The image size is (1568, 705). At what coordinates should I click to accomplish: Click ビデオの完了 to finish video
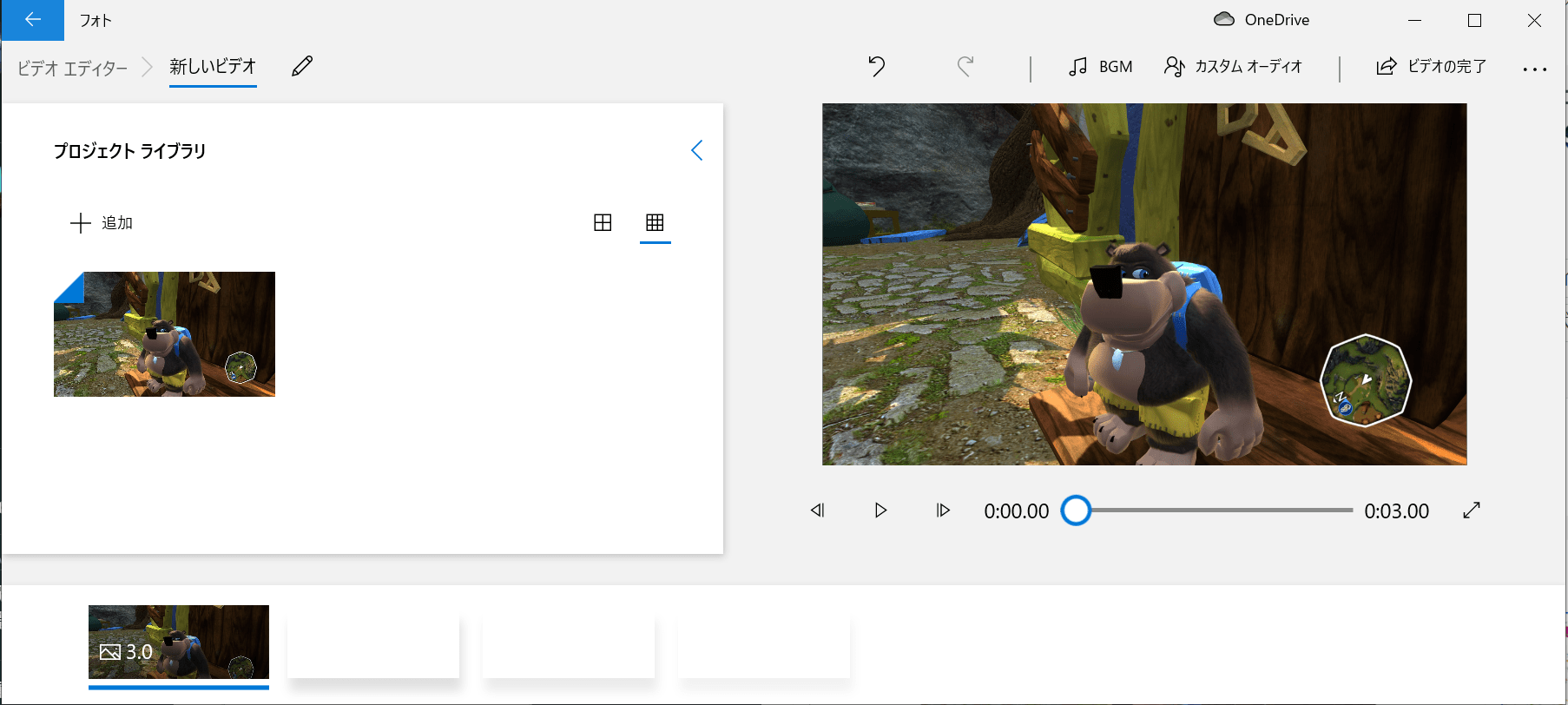[x=1431, y=66]
